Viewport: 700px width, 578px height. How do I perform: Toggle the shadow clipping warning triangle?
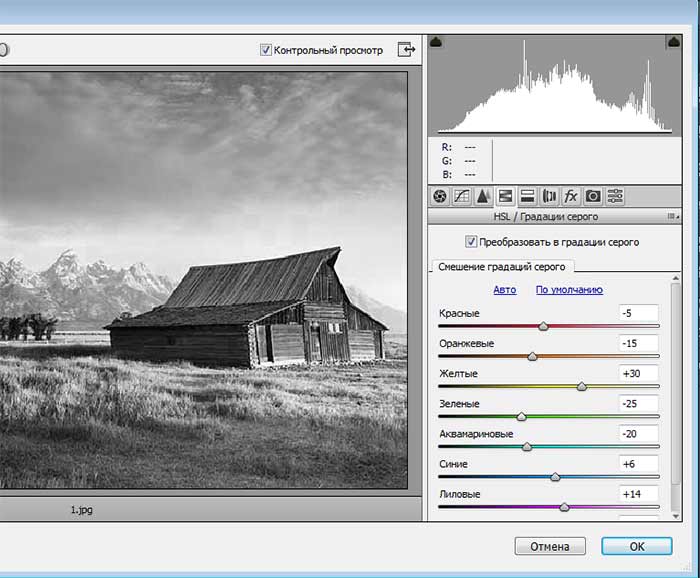pos(436,42)
